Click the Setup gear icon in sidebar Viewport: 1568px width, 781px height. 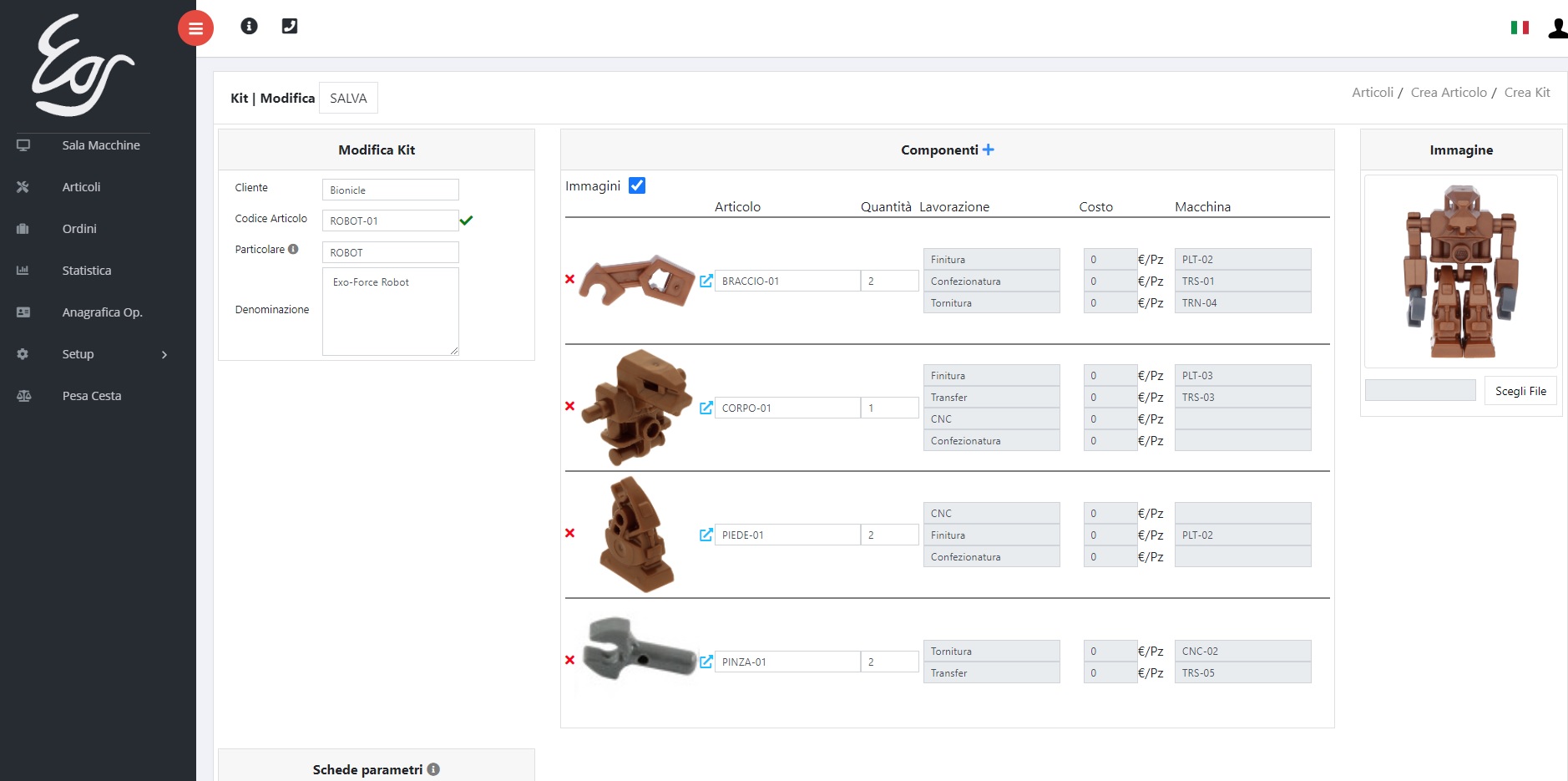[23, 354]
